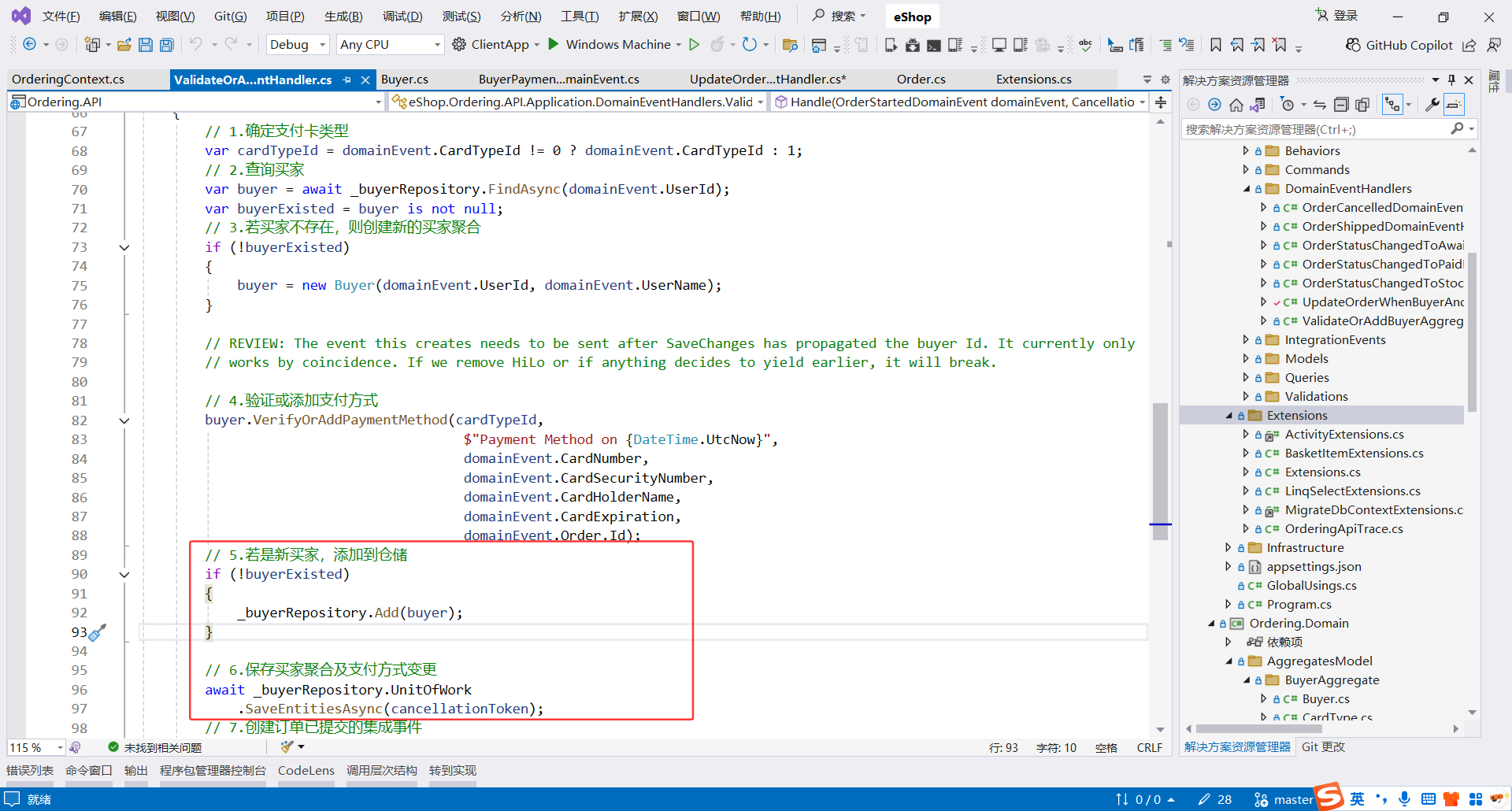Toggle code folding at line 73

click(124, 247)
